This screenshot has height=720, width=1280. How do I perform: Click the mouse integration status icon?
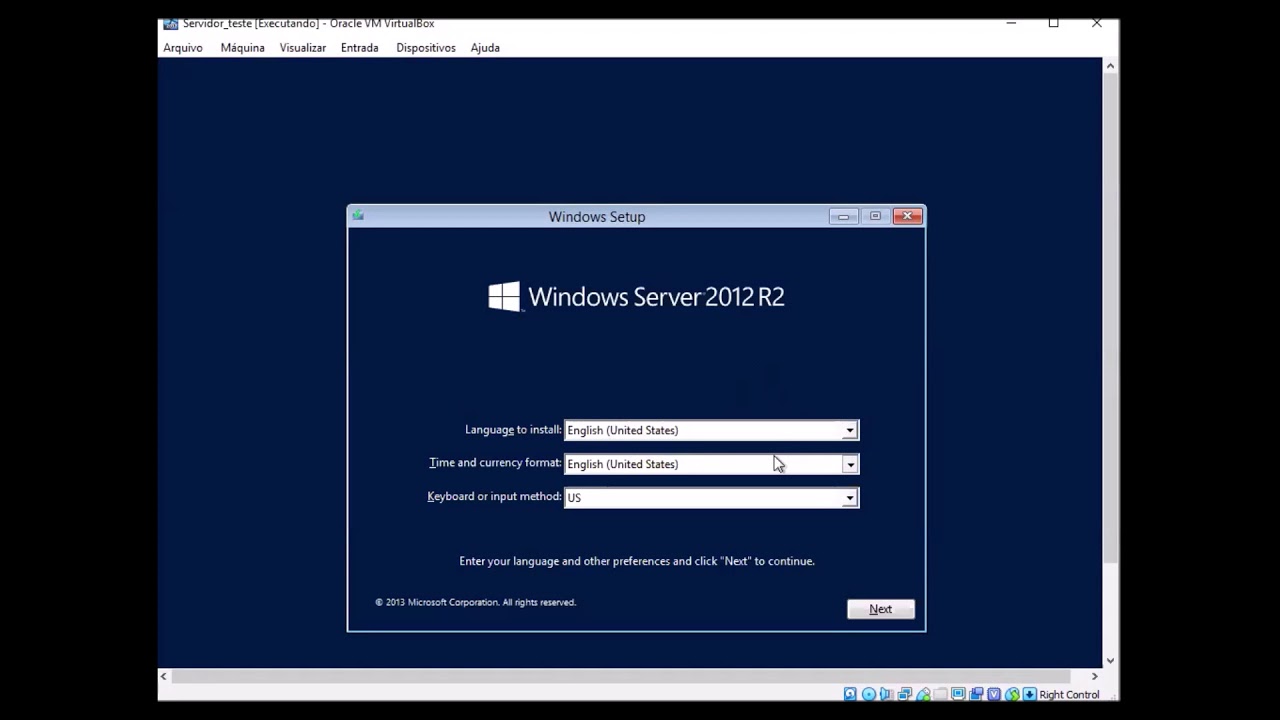[x=1012, y=694]
